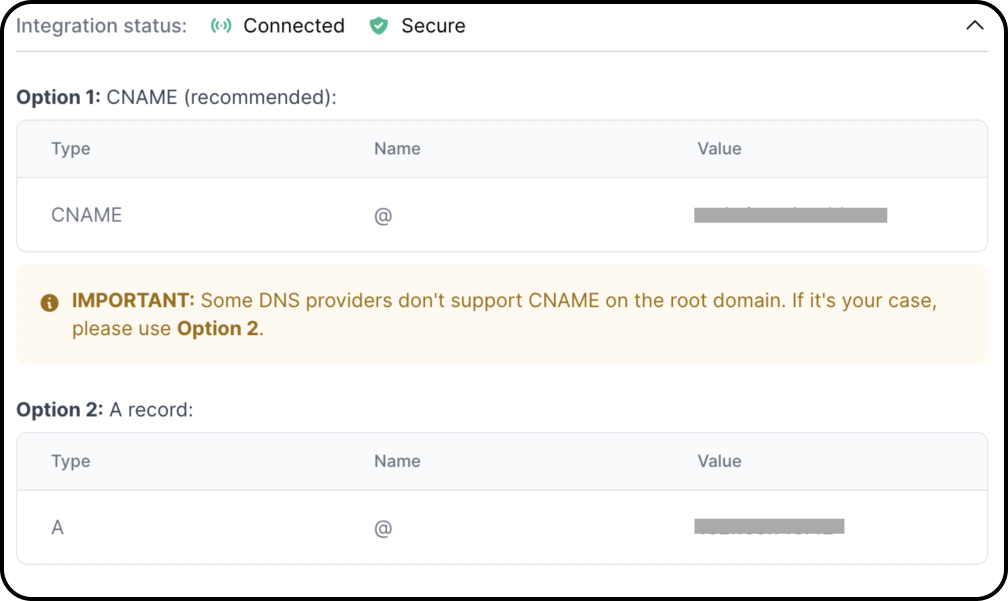Screen dimensions: 1008x601
Task: Click the Value header in A record table
Action: [x=719, y=461]
